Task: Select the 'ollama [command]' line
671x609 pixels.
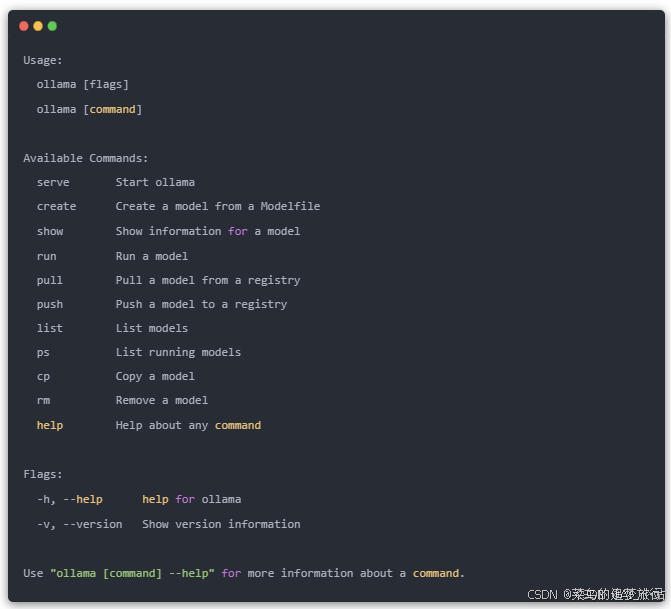Action: pos(89,110)
